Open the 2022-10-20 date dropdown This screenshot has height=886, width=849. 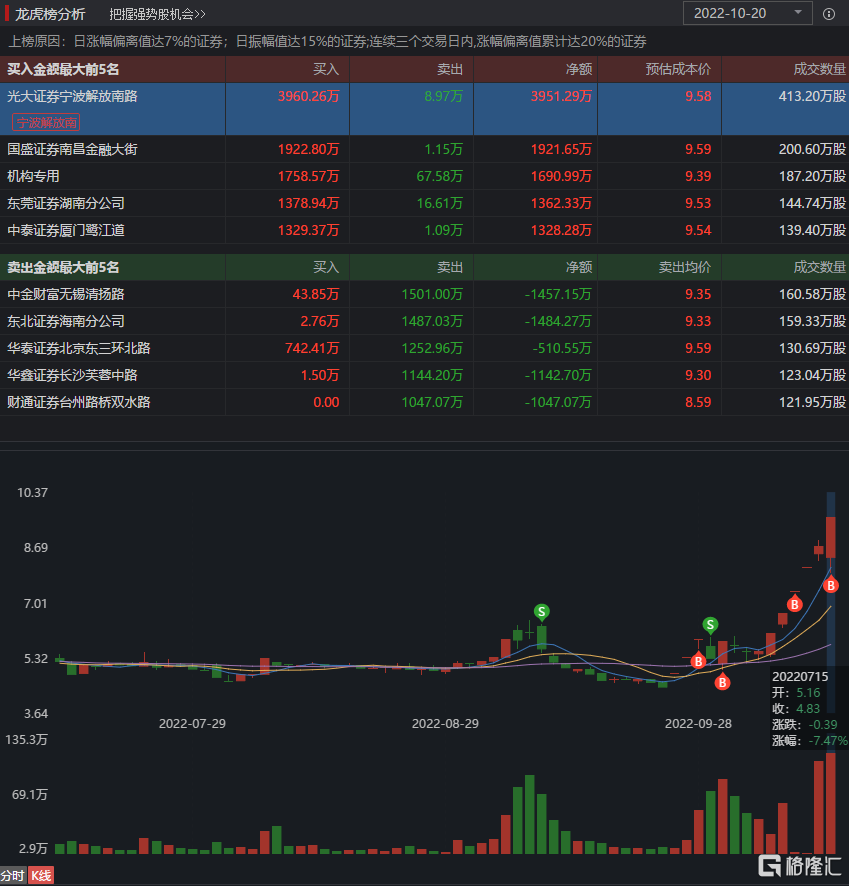[x=747, y=13]
